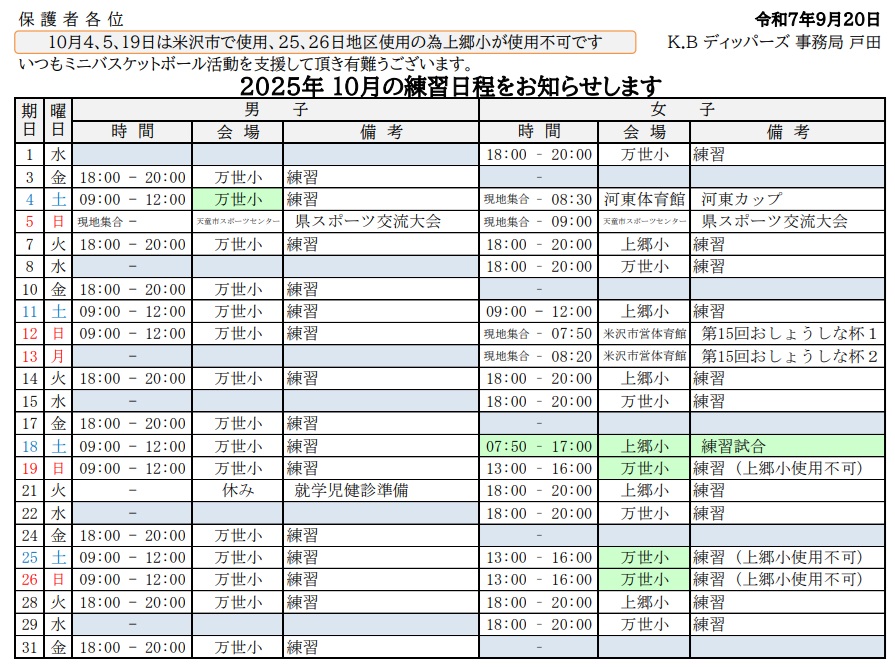Select the 第15回おしょうしな杯2 cell
The height and width of the screenshot is (667, 895).
(789, 356)
